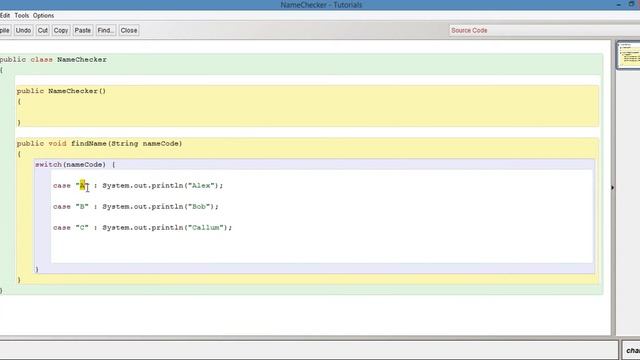Image resolution: width=640 pixels, height=360 pixels.
Task: Click the switch(nameCode) statement
Action: (x=75, y=164)
